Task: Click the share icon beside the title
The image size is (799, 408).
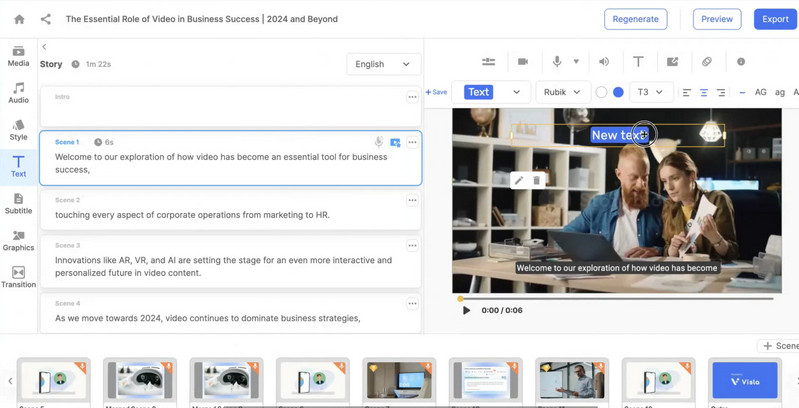Action: point(46,19)
